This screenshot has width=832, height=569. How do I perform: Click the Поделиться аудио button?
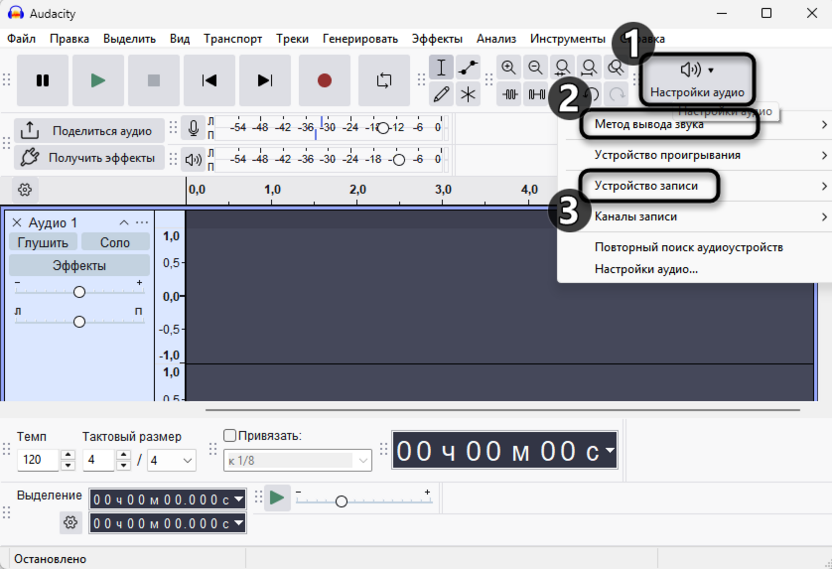click(x=90, y=131)
